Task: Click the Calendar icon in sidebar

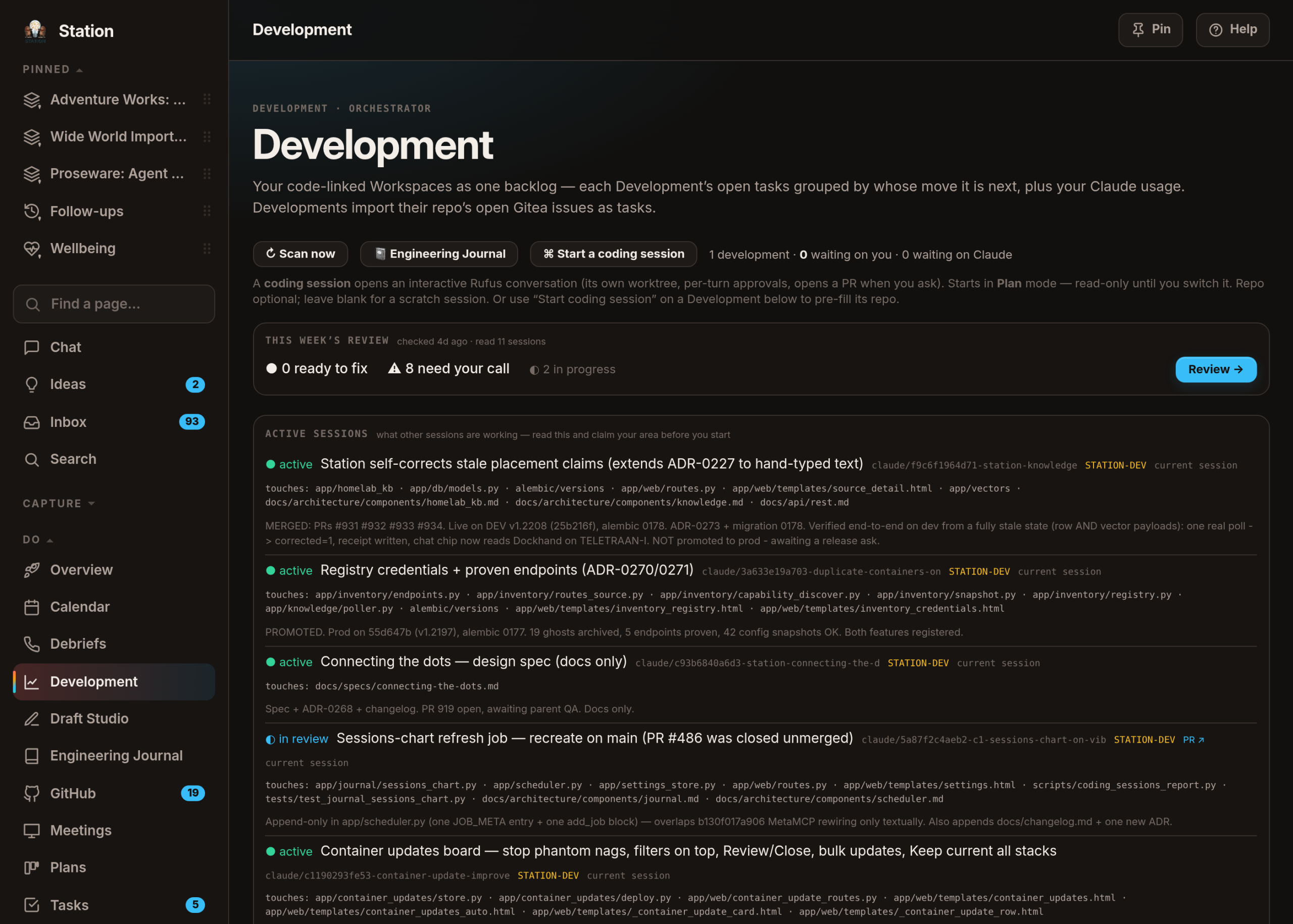Action: click(x=32, y=607)
